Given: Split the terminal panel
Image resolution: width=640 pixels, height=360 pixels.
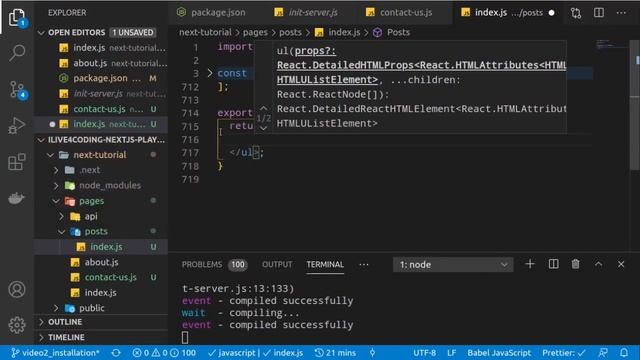Looking at the screenshot, I should 553,264.
